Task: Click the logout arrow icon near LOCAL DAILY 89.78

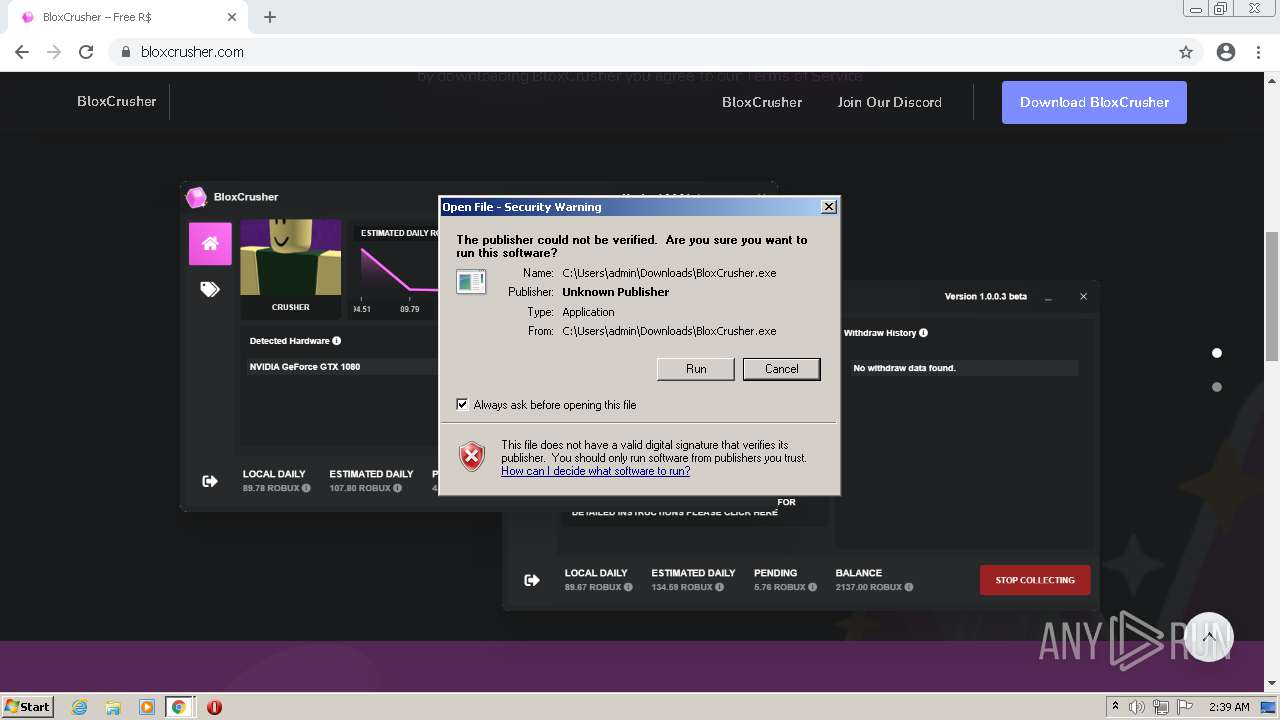Action: (210, 481)
